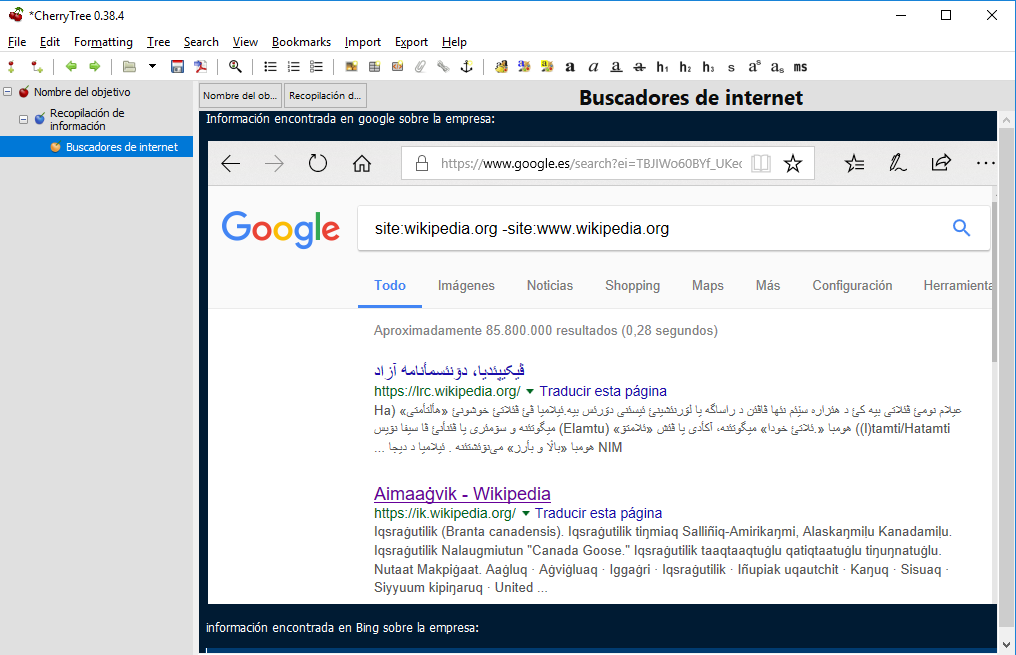The width and height of the screenshot is (1016, 655).
Task: Go back to the previous node
Action: click(71, 67)
